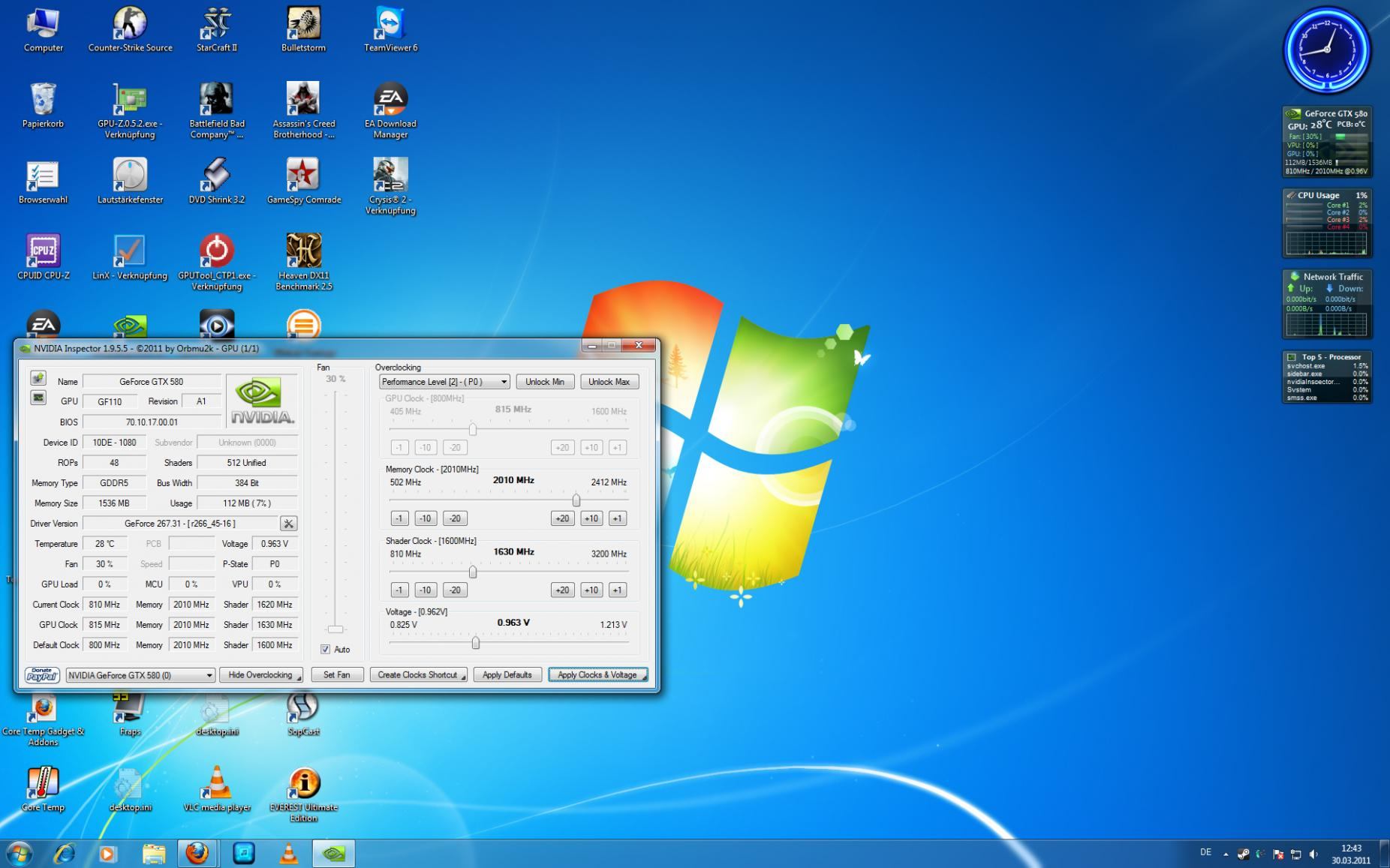Open the Heaven DX11 Benchmark 2.5 icon
This screenshot has height=868, width=1390.
pos(303,262)
